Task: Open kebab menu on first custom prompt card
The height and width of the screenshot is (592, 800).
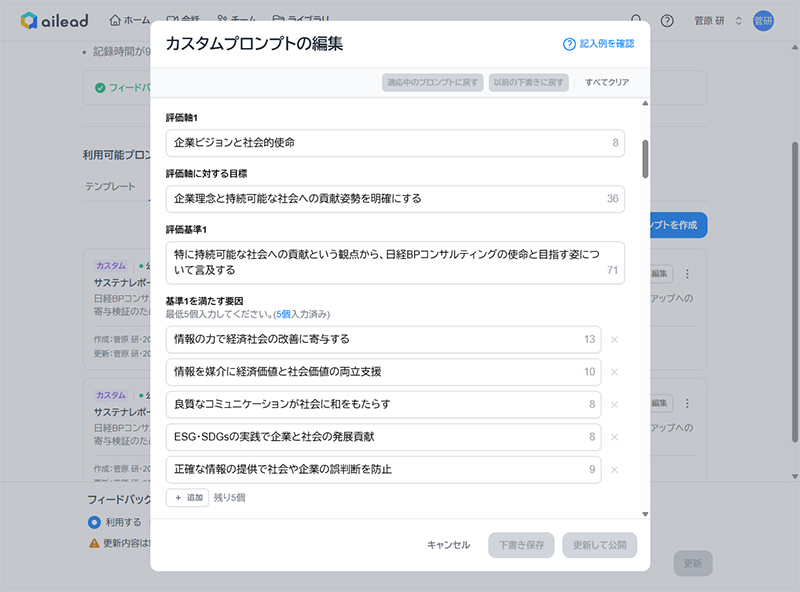Action: coord(687,274)
